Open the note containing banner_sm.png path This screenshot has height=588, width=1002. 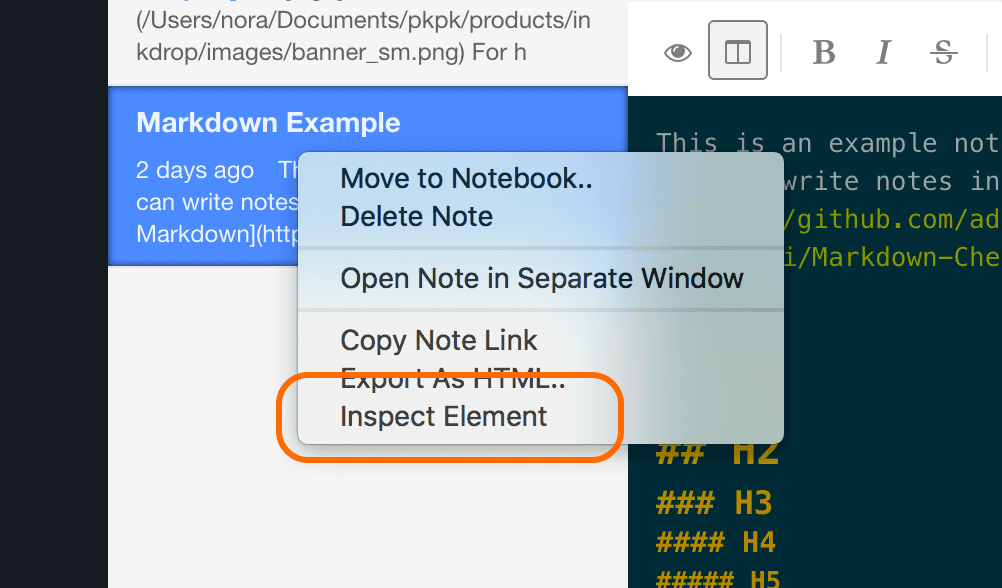point(362,35)
